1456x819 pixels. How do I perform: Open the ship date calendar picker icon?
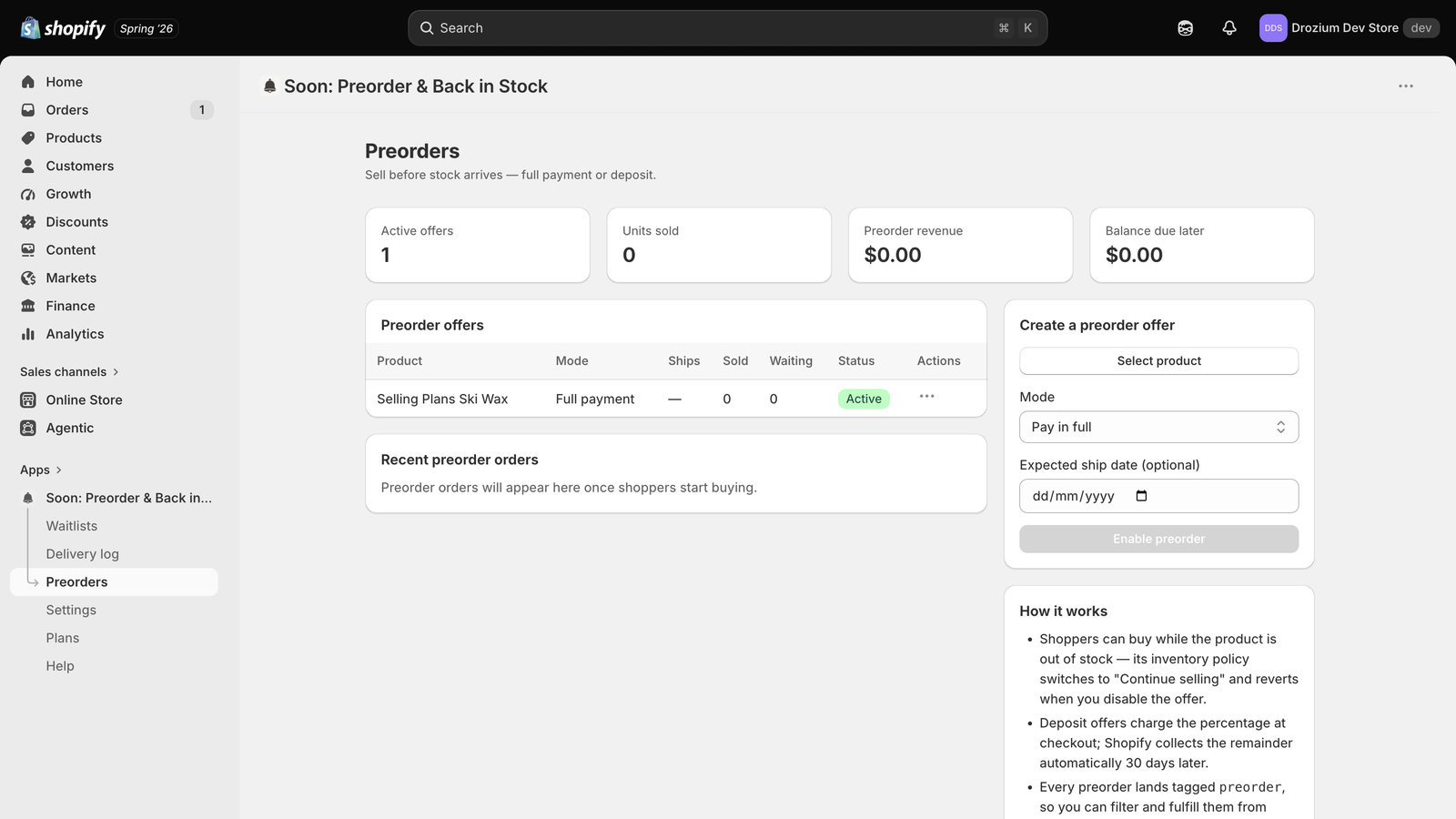coord(1142,496)
